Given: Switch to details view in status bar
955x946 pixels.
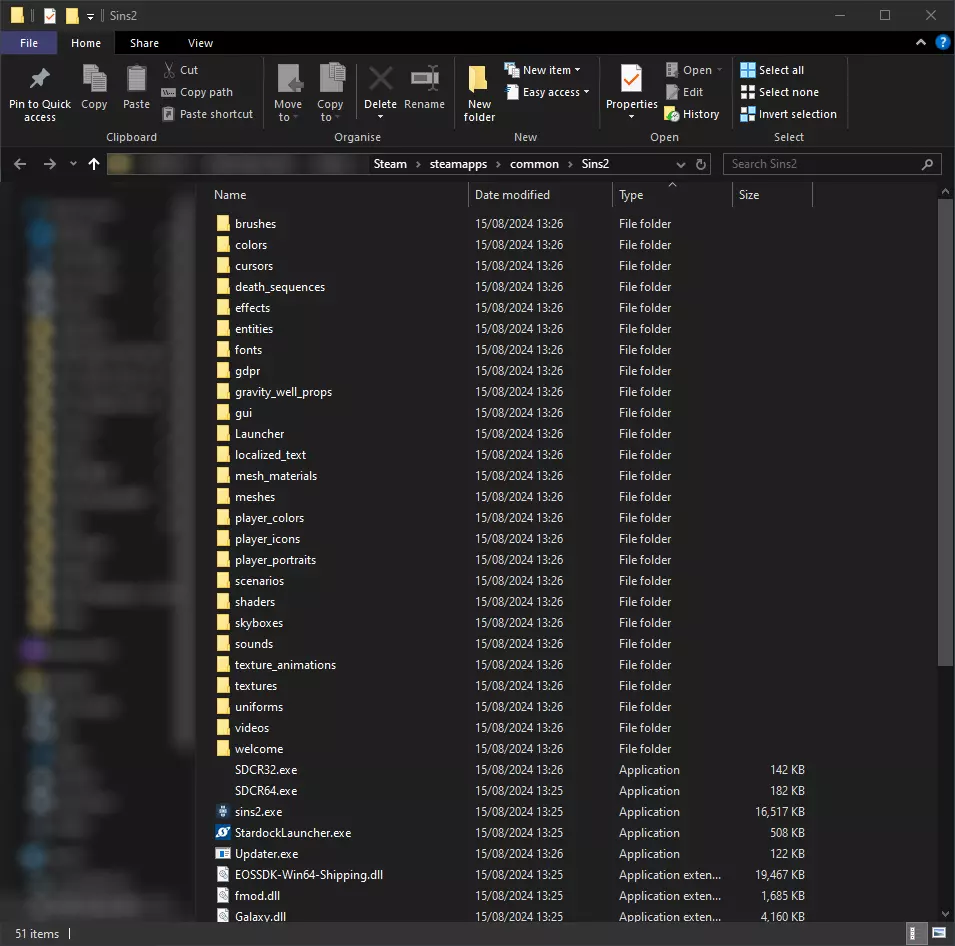Looking at the screenshot, I should pos(916,934).
